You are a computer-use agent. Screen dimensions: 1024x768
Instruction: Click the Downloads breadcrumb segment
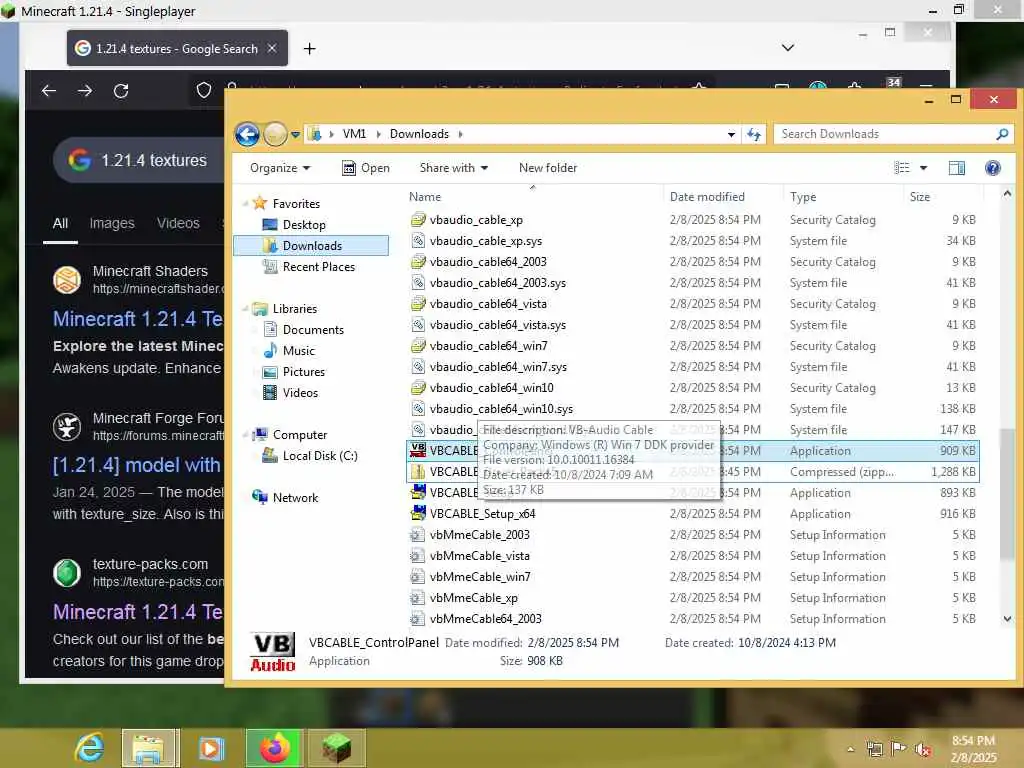(x=419, y=134)
